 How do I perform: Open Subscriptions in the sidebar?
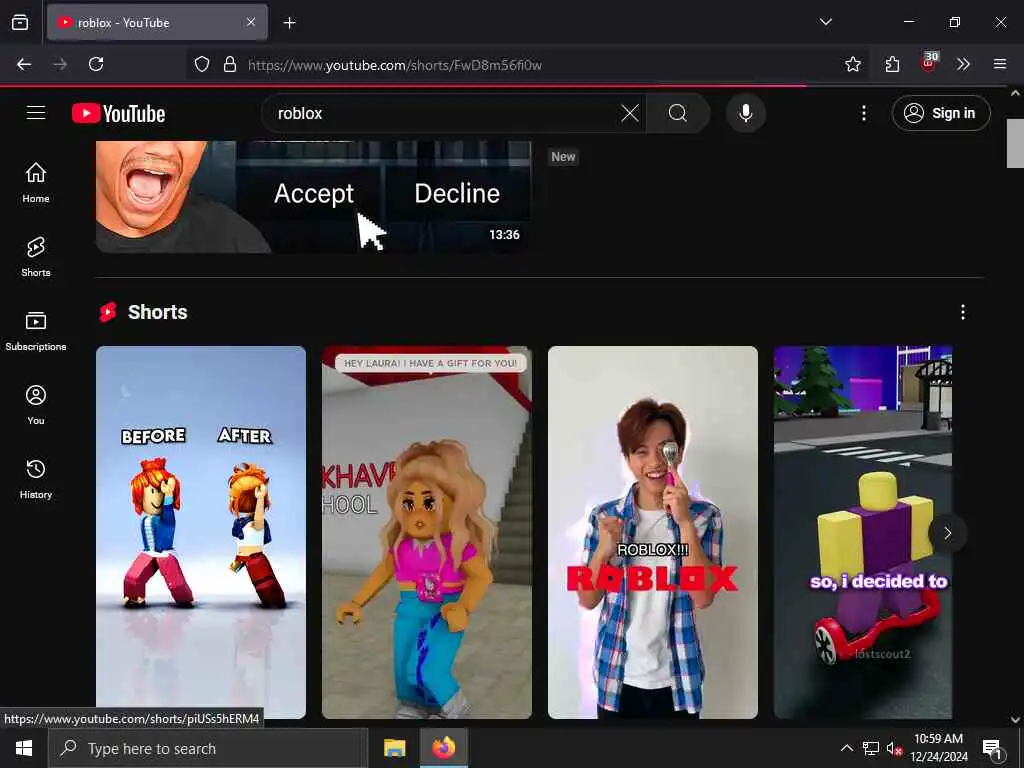coord(36,331)
